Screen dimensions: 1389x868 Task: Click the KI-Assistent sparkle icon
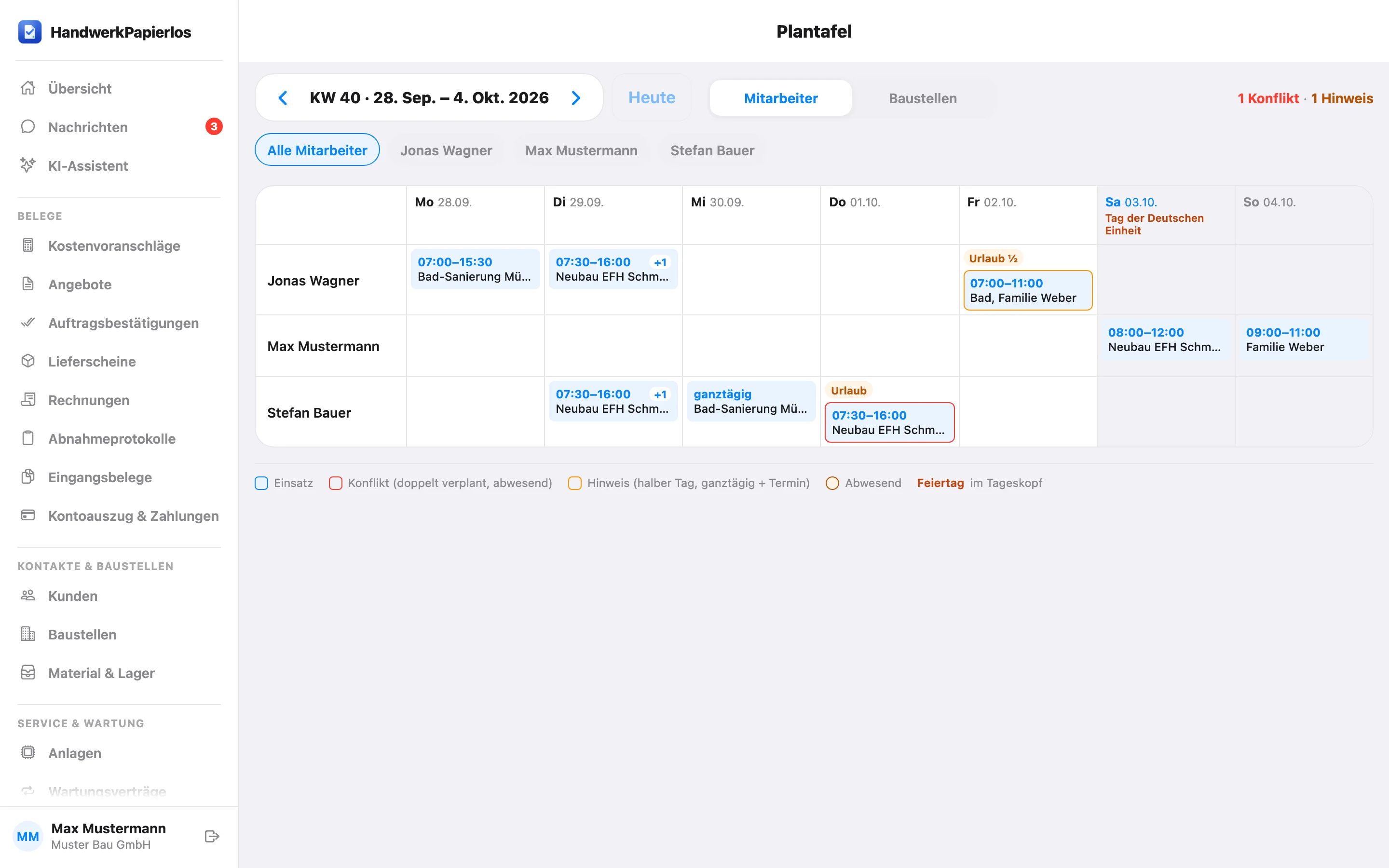coord(28,165)
